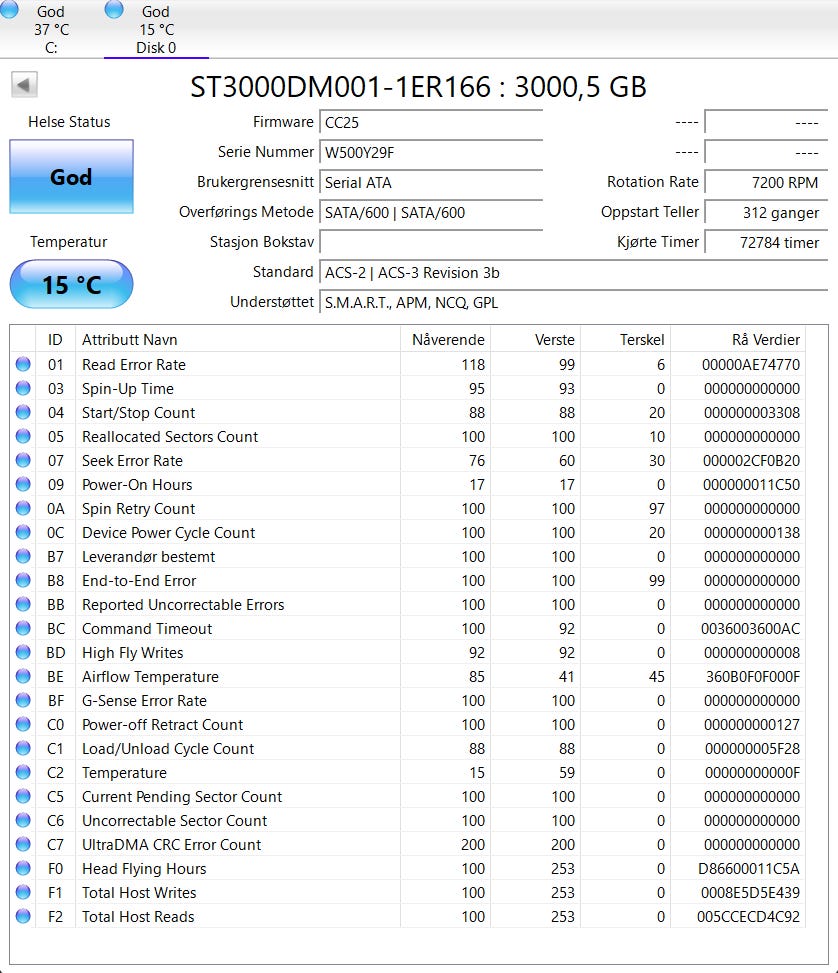Click the status dot for End-to-End Error

click(x=23, y=580)
